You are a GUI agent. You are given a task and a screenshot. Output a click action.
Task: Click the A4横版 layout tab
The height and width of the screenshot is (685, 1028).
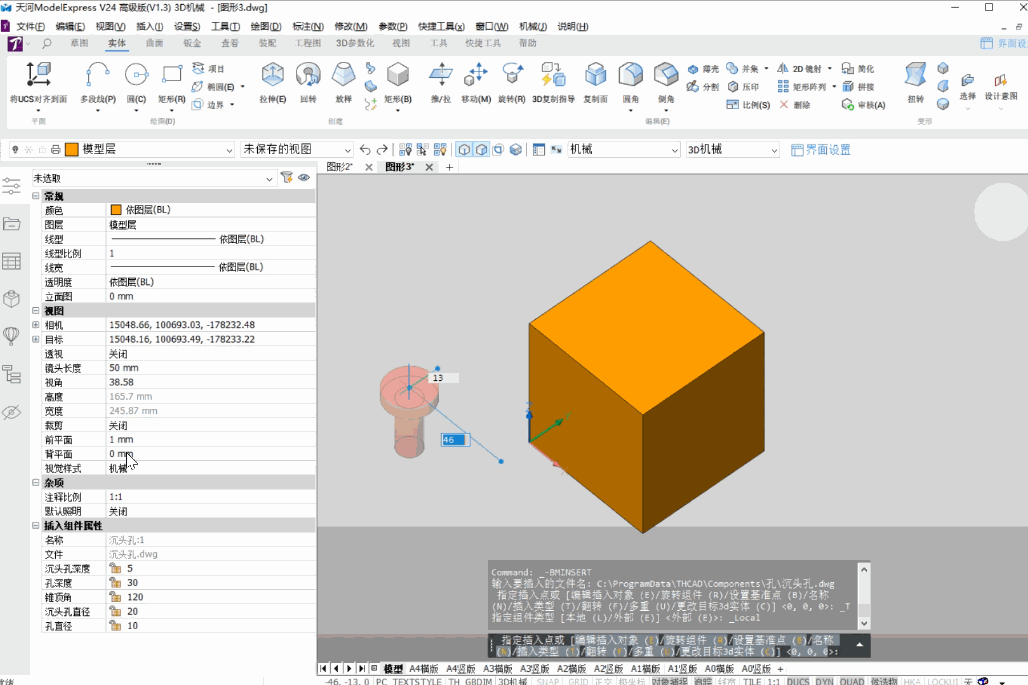[424, 669]
